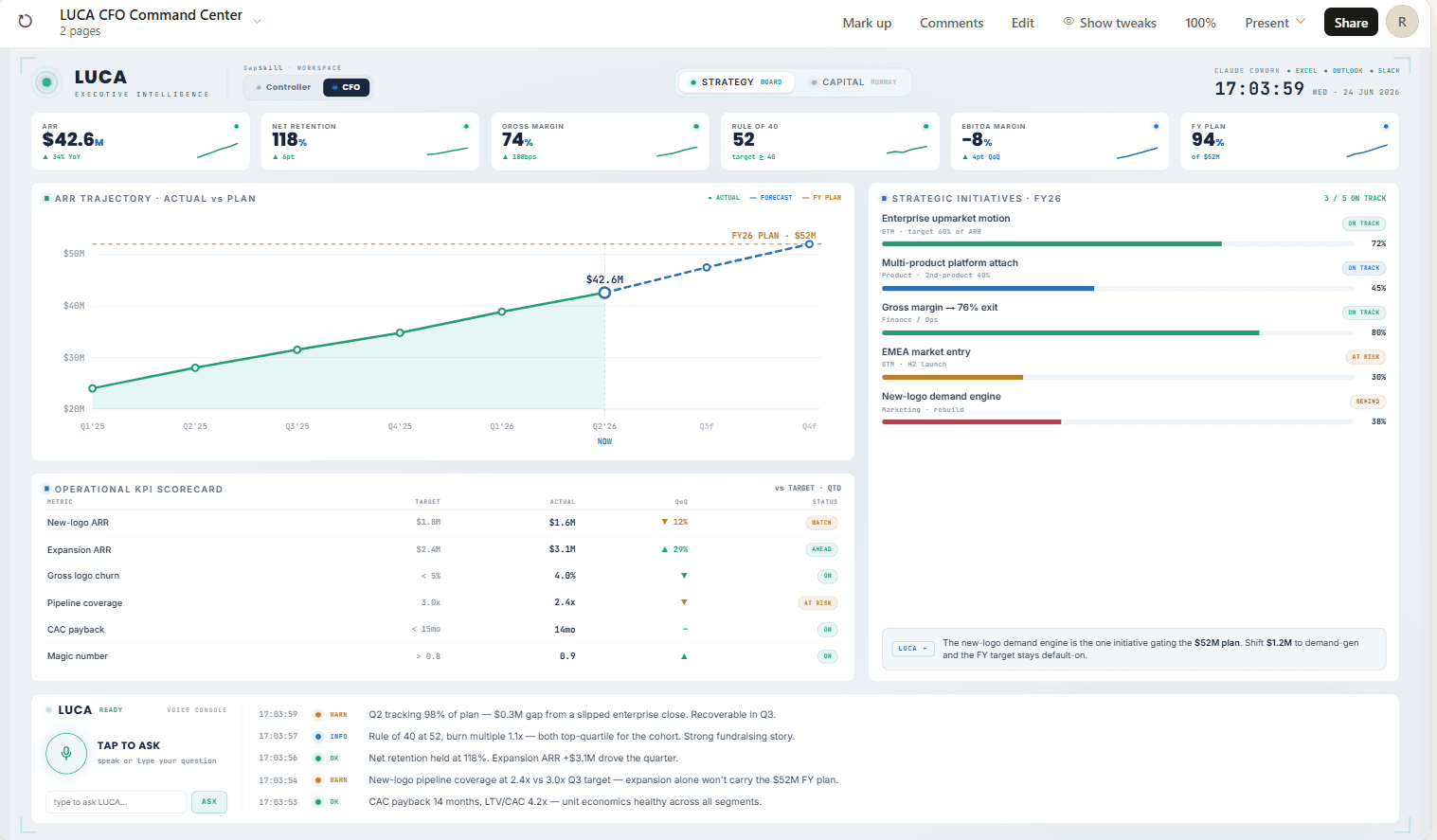Click the type to ask LUCA input field
This screenshot has width=1437, height=840.
point(116,802)
